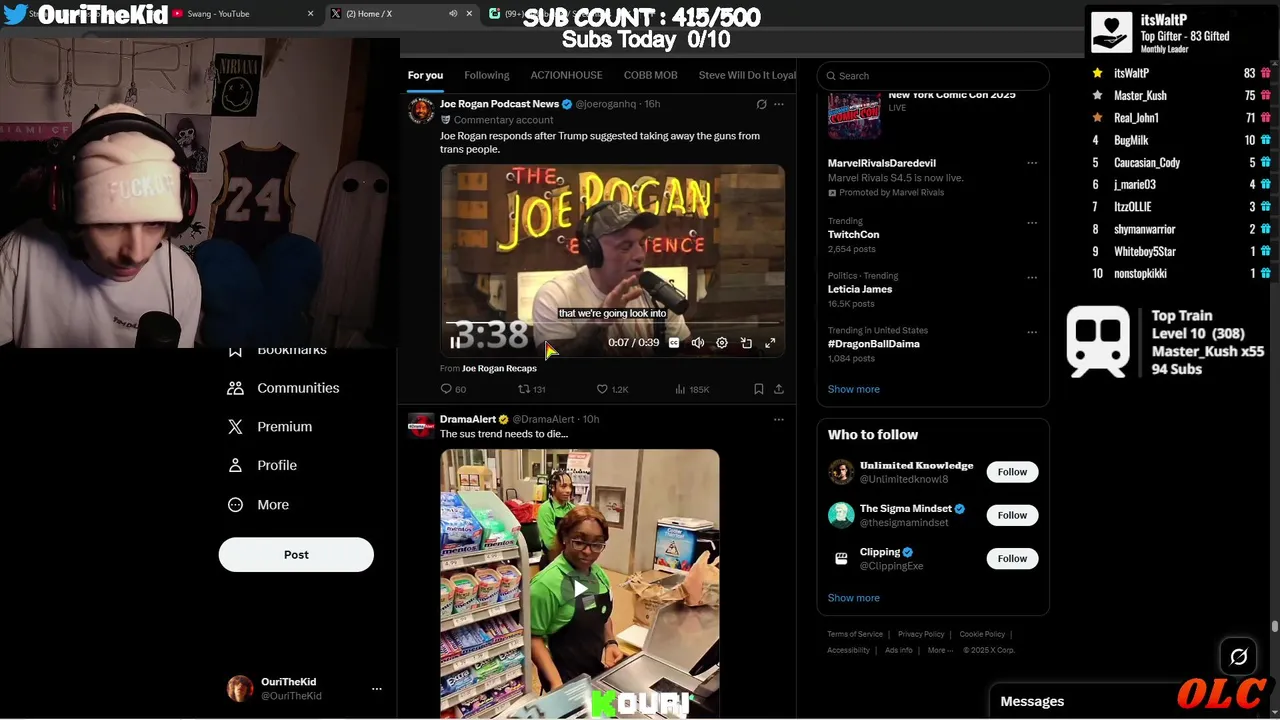The height and width of the screenshot is (720, 1280).
Task: Mute the Joe Rogan video volume
Action: [x=698, y=343]
